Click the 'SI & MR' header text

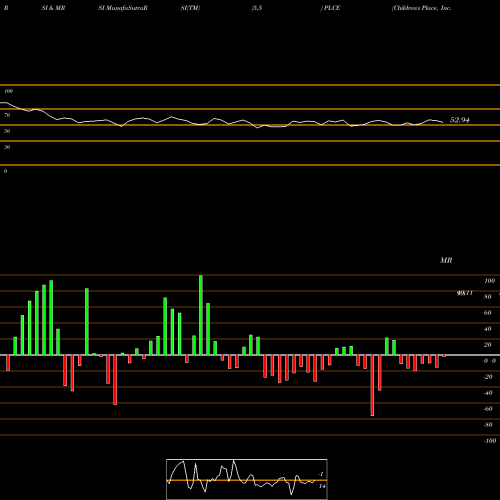coord(53,8)
